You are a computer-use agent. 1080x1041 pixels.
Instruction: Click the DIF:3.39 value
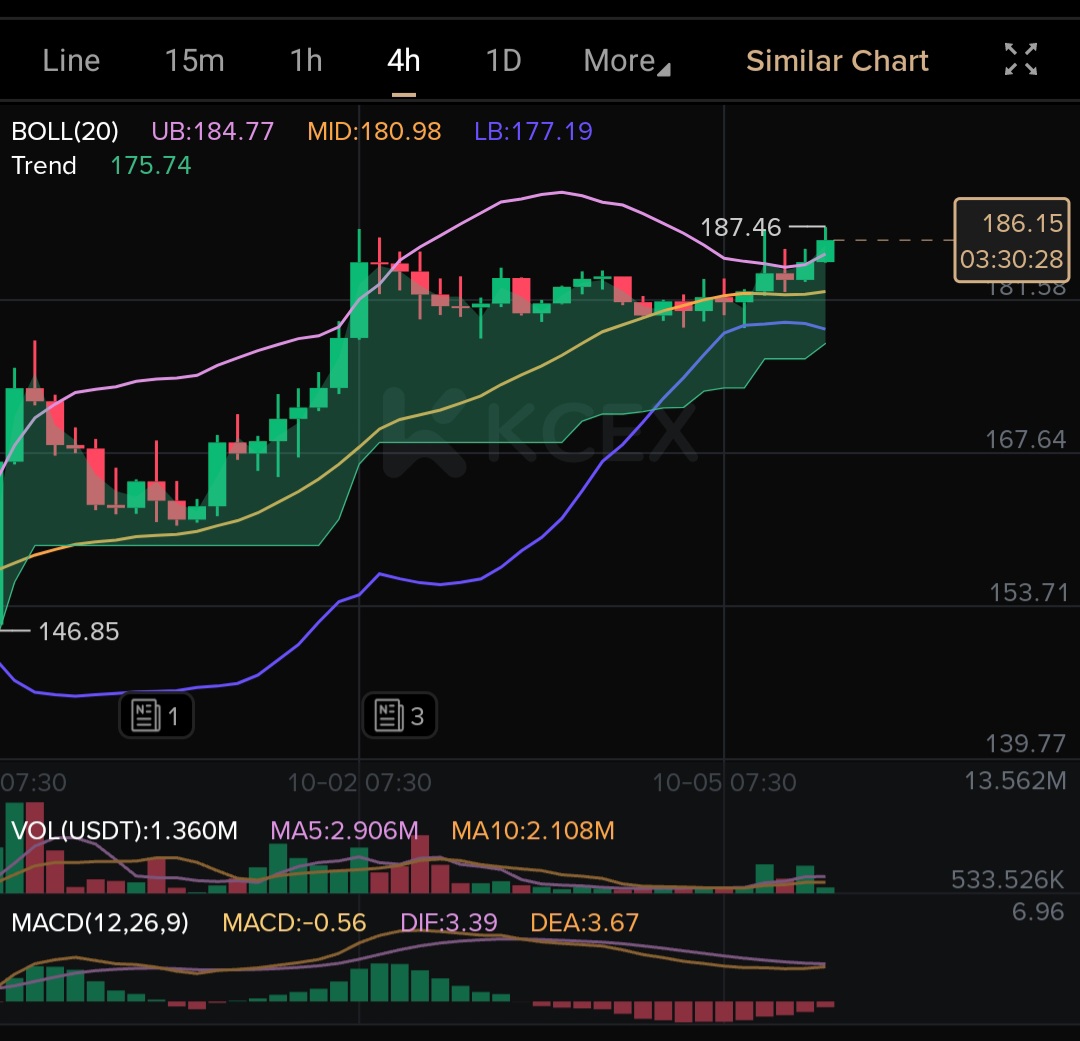coord(448,923)
